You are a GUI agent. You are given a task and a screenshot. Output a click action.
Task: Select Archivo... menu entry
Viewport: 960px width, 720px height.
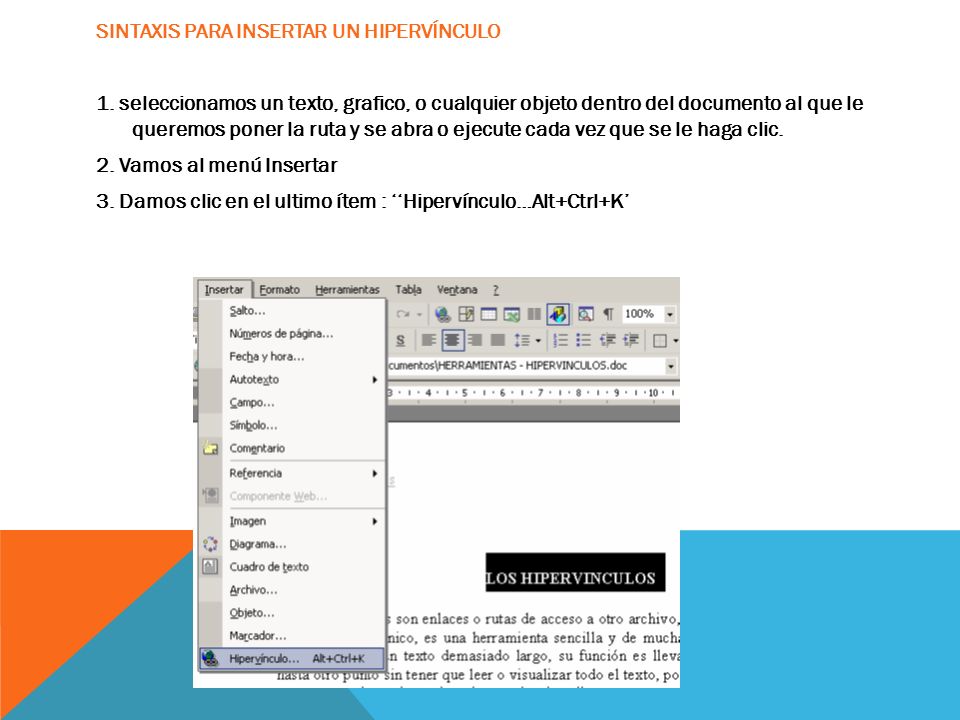point(293,590)
